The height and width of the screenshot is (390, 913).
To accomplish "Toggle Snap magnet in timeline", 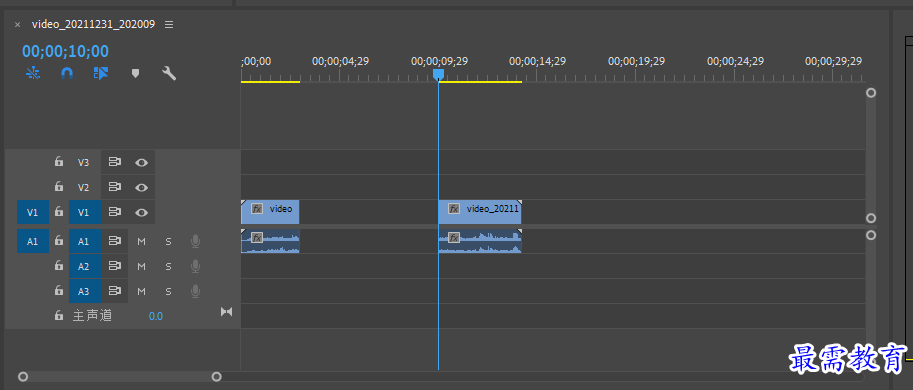I will [67, 74].
